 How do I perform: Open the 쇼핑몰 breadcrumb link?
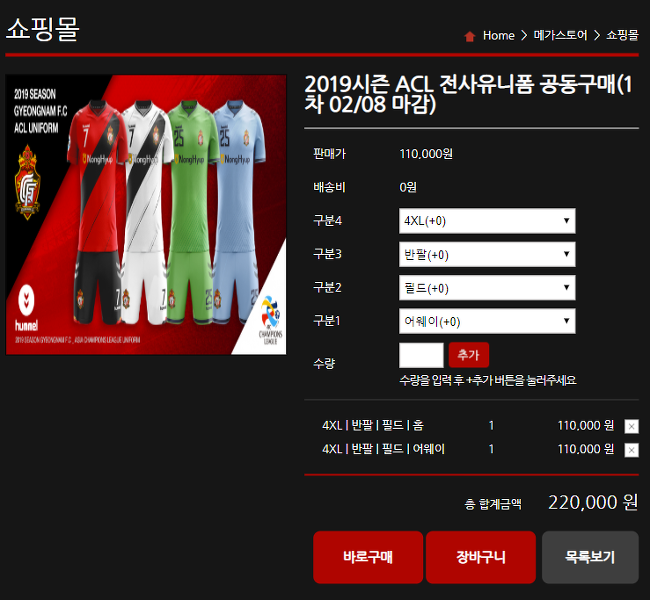pyautogui.click(x=622, y=35)
